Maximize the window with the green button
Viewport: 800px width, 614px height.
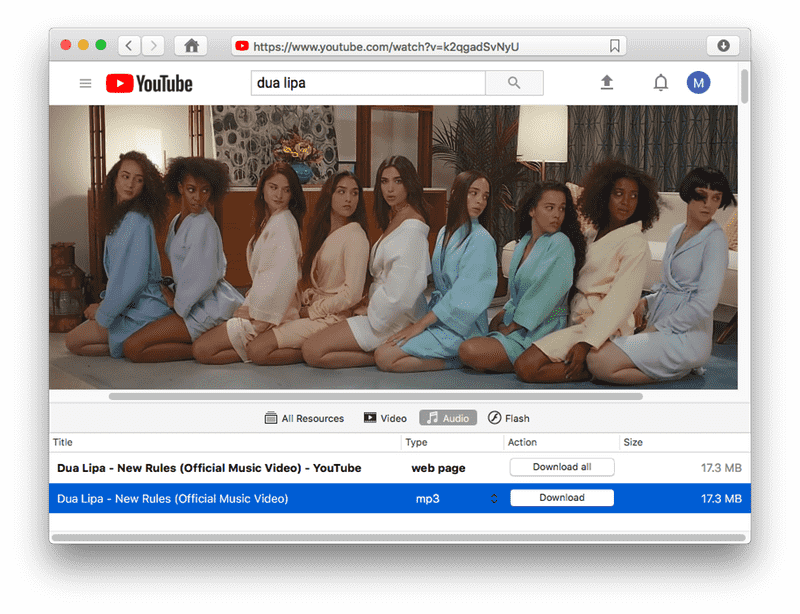coord(101,45)
